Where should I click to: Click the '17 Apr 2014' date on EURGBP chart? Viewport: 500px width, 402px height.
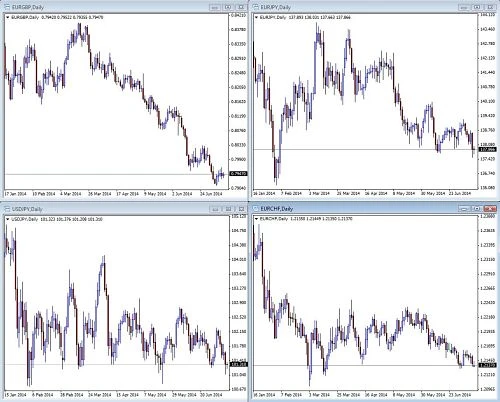127,194
